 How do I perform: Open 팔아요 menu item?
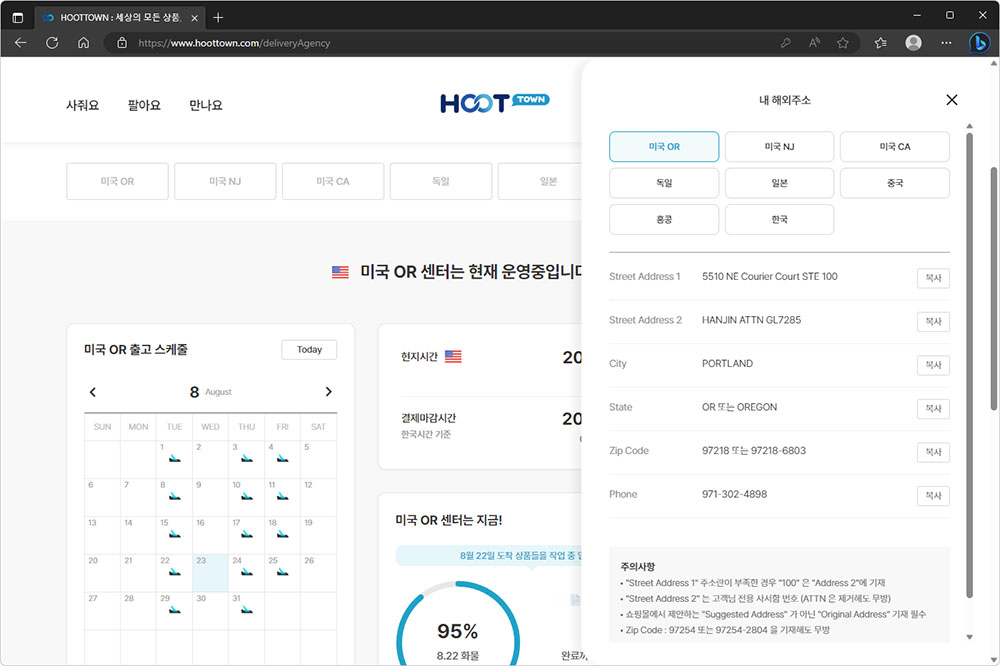[144, 105]
